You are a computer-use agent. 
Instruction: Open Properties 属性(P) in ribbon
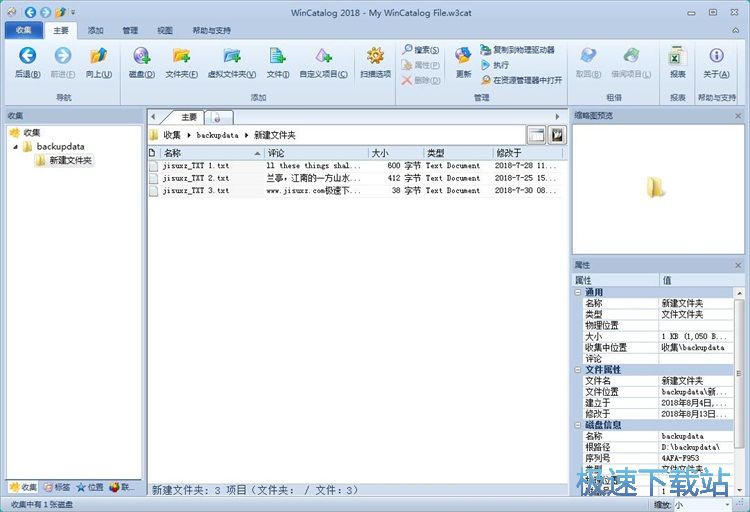(x=420, y=65)
